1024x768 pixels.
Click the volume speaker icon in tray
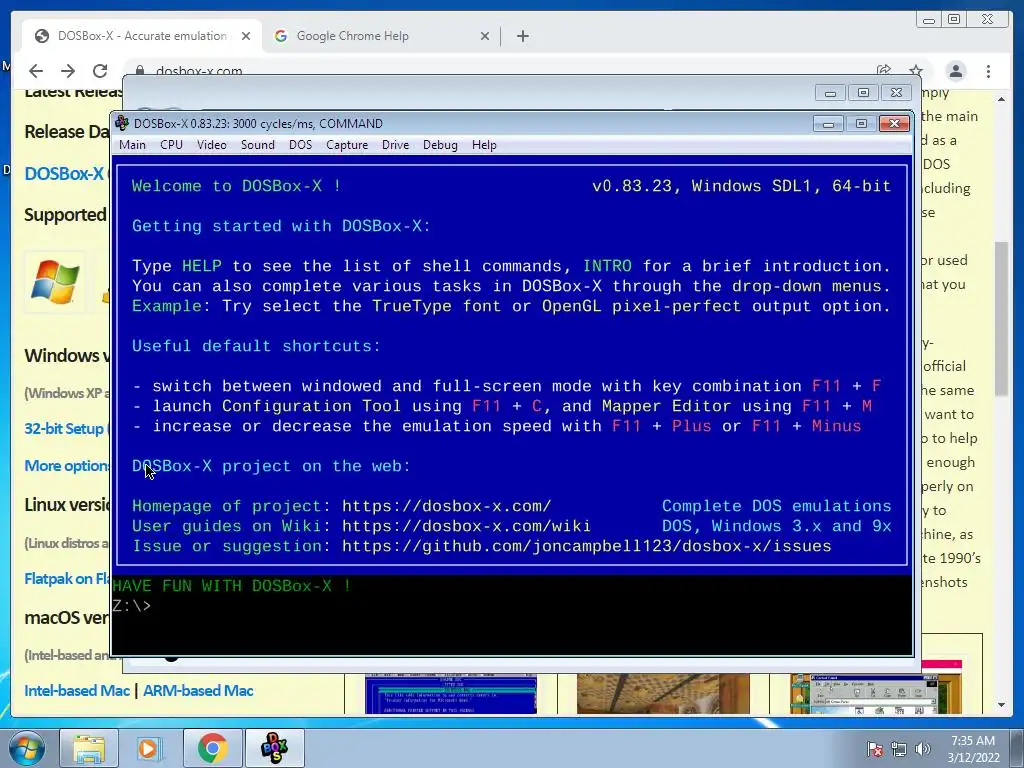923,749
